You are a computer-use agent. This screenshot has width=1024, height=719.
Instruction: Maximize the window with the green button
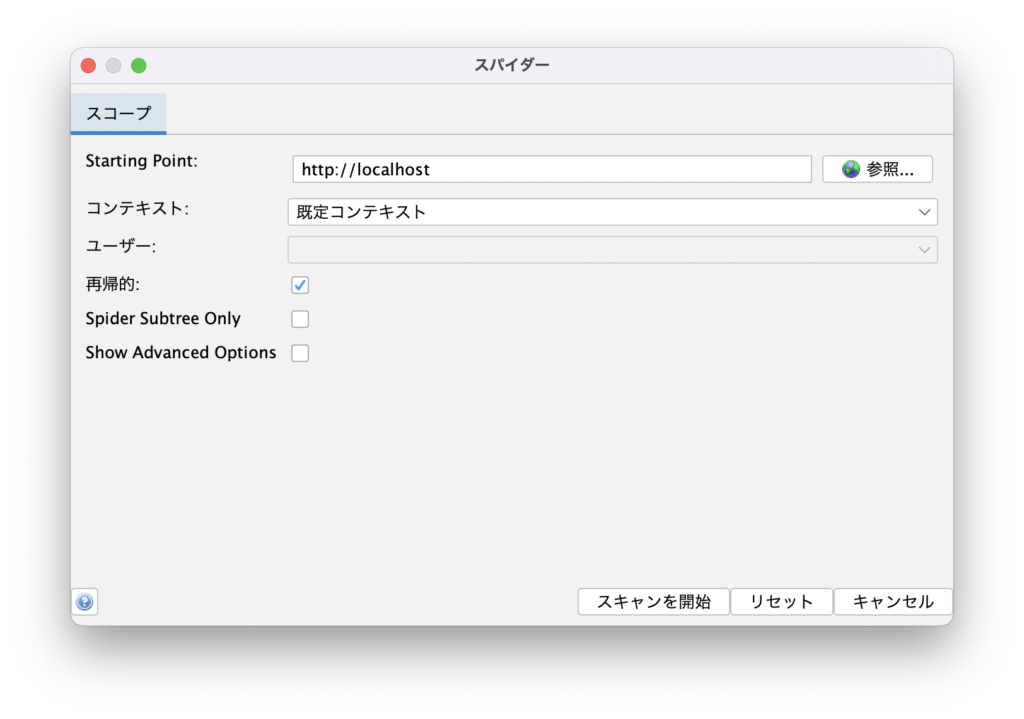click(x=138, y=65)
